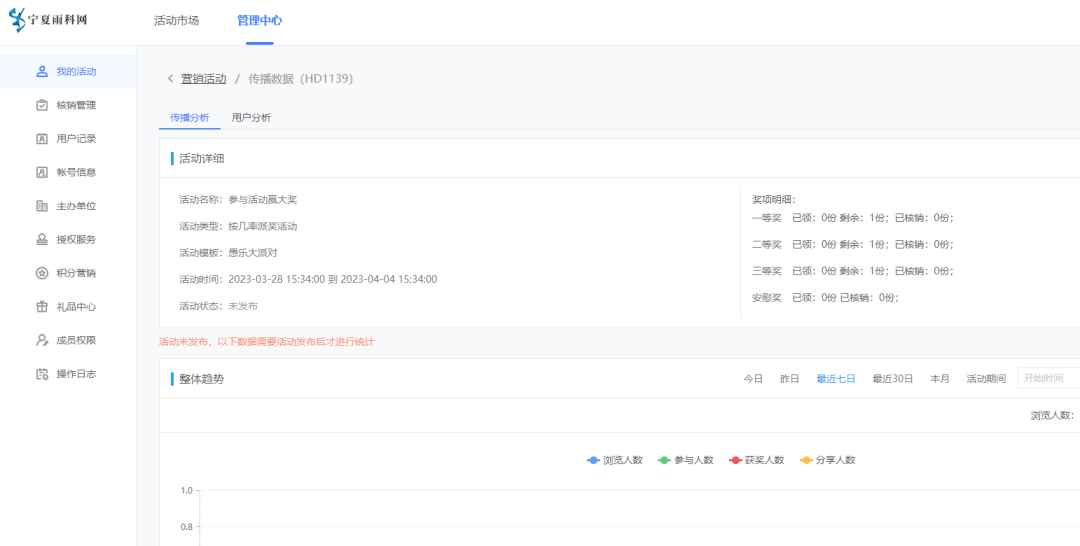Screen dimensions: 1080x546
Task: Click the 二等奖 prize detail row
Action: (x=853, y=244)
